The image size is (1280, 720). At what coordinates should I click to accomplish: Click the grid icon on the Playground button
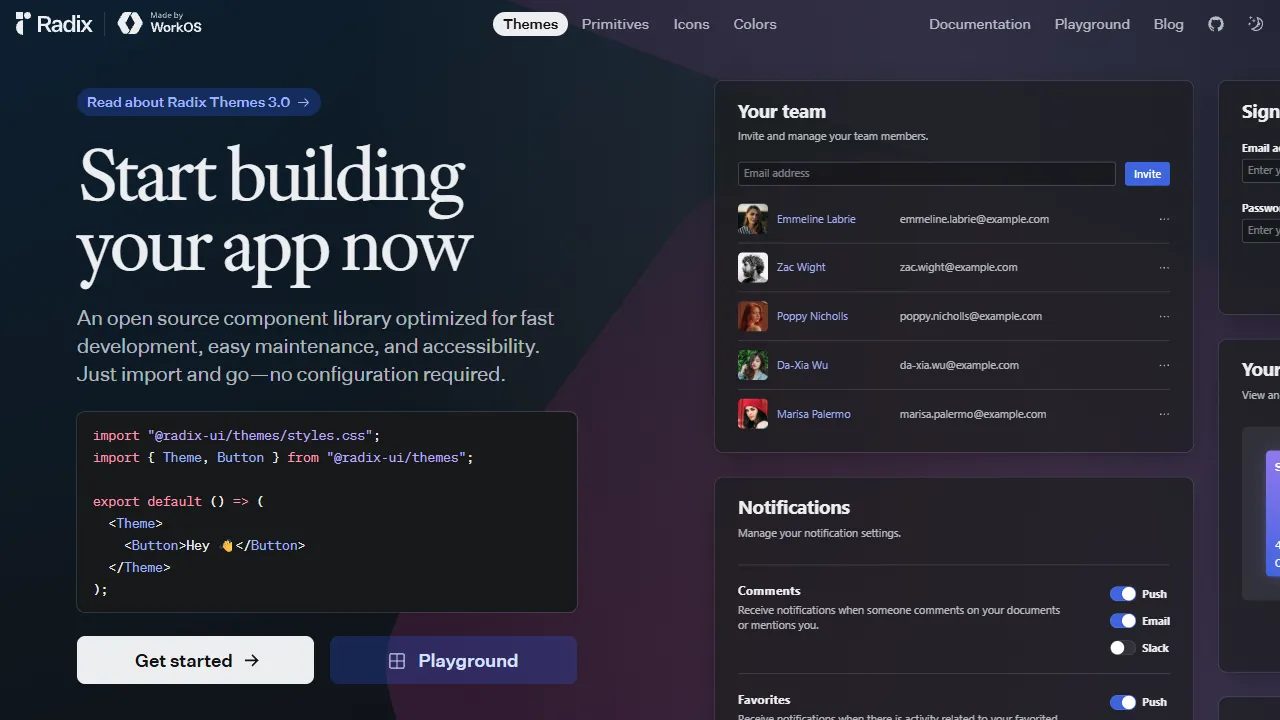[398, 660]
